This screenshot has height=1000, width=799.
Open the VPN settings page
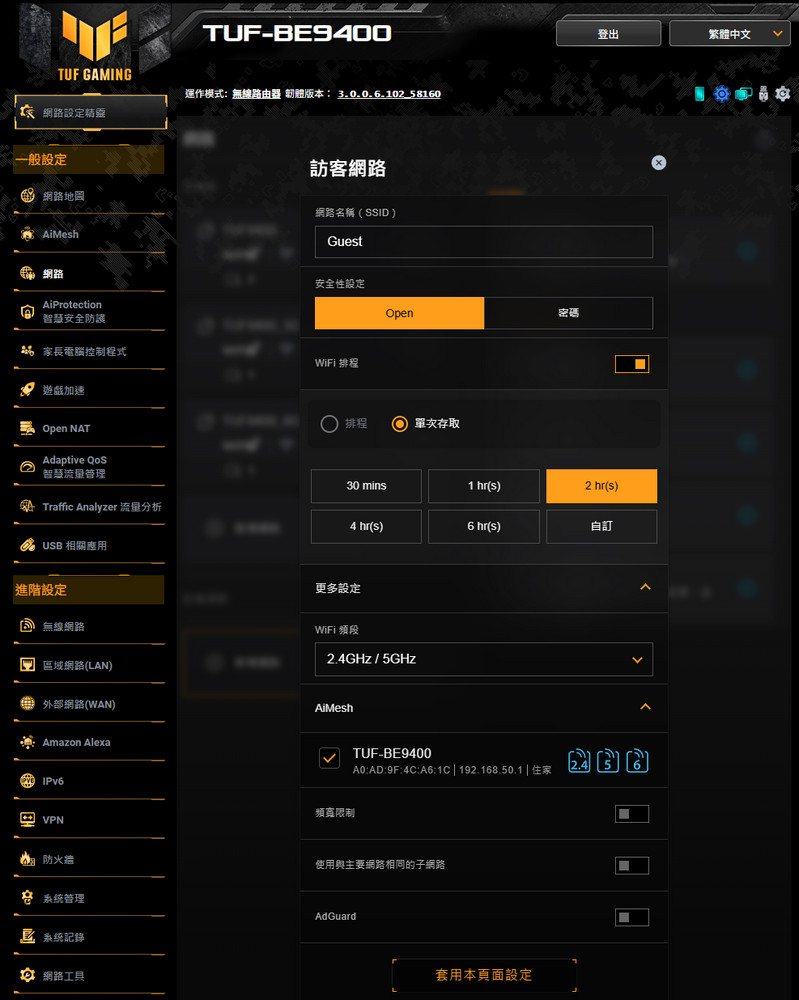53,820
